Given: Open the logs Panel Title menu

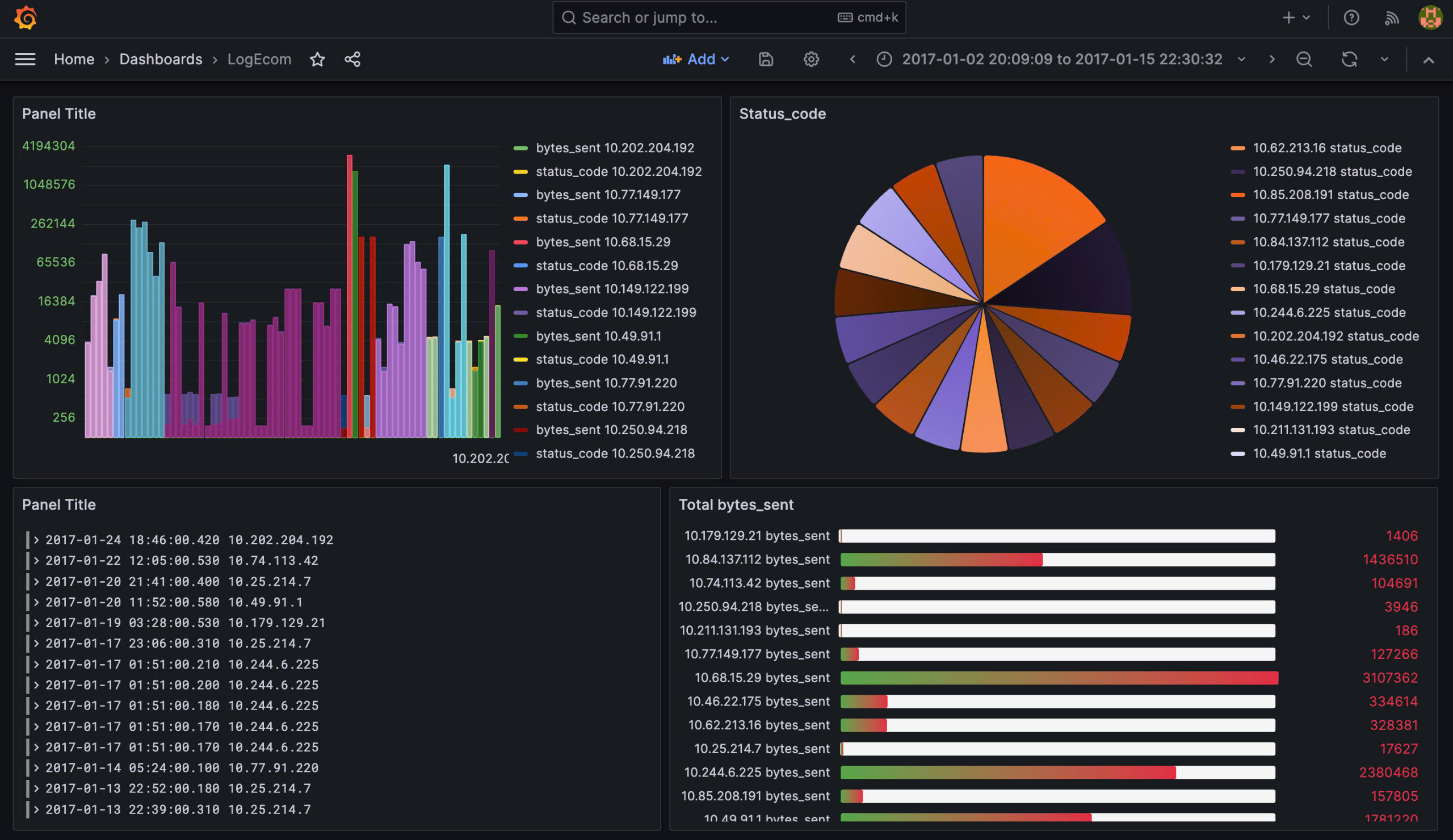Looking at the screenshot, I should click(x=59, y=505).
